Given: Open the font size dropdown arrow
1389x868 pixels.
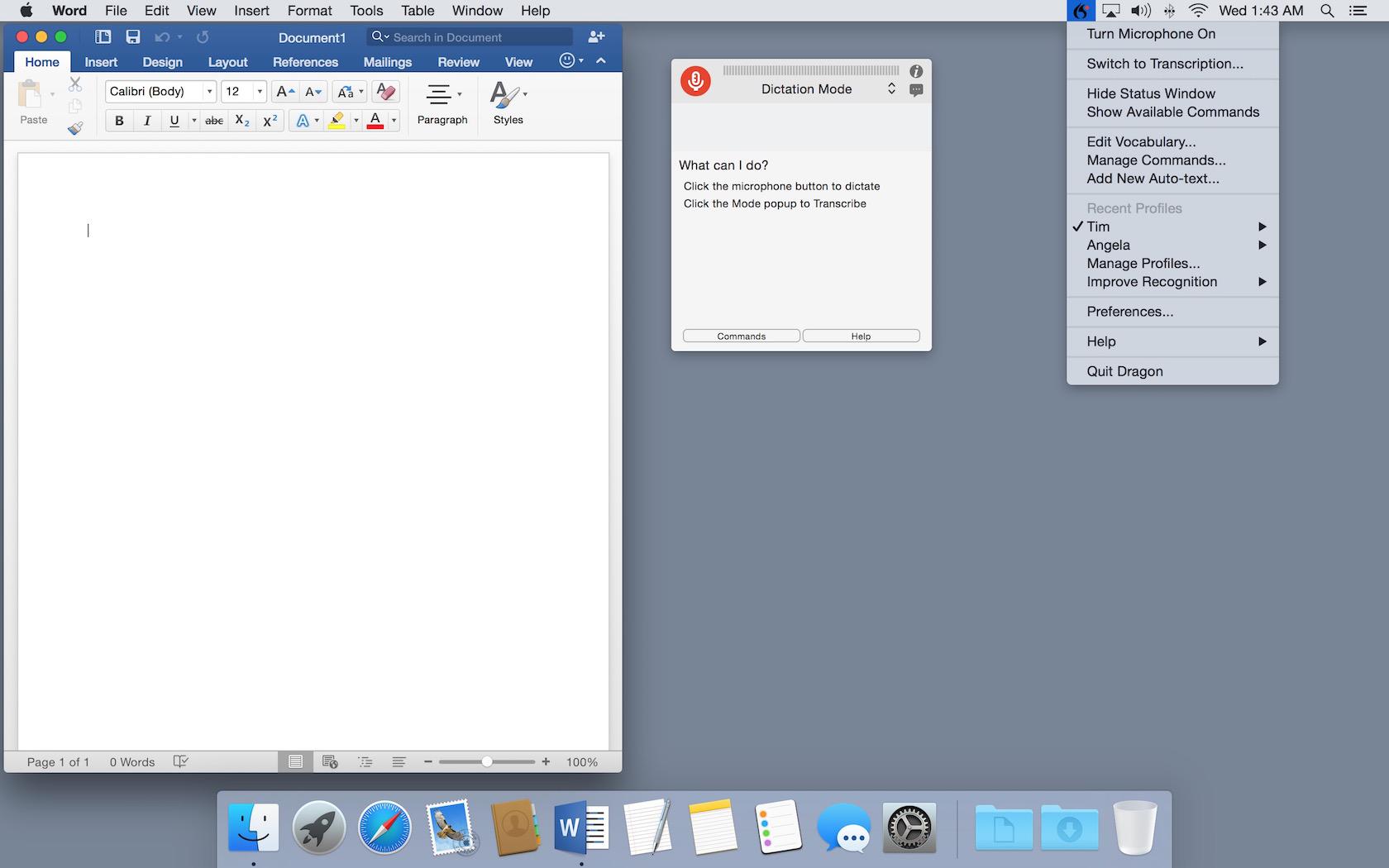Looking at the screenshot, I should [x=260, y=92].
